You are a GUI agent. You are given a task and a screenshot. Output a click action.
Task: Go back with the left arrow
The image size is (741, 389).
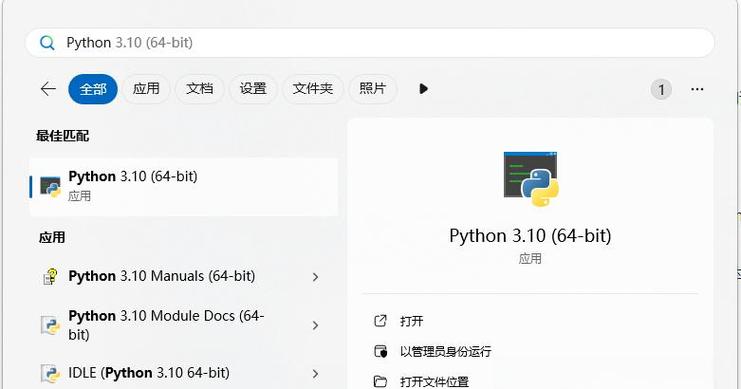point(48,89)
